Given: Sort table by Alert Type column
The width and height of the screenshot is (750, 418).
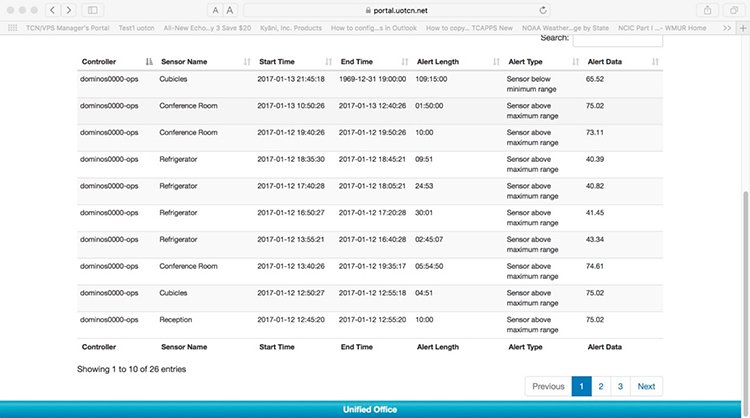Looking at the screenshot, I should (x=544, y=62).
